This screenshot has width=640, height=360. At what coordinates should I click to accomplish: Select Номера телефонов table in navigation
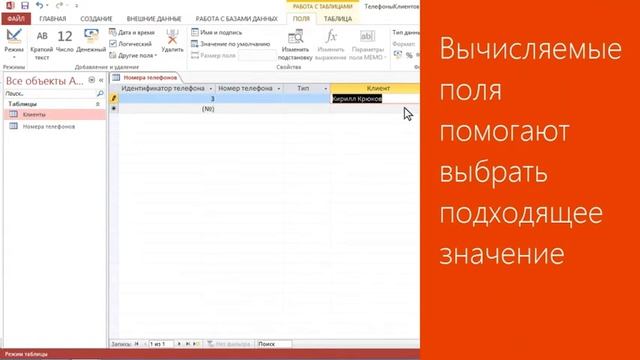point(55,127)
